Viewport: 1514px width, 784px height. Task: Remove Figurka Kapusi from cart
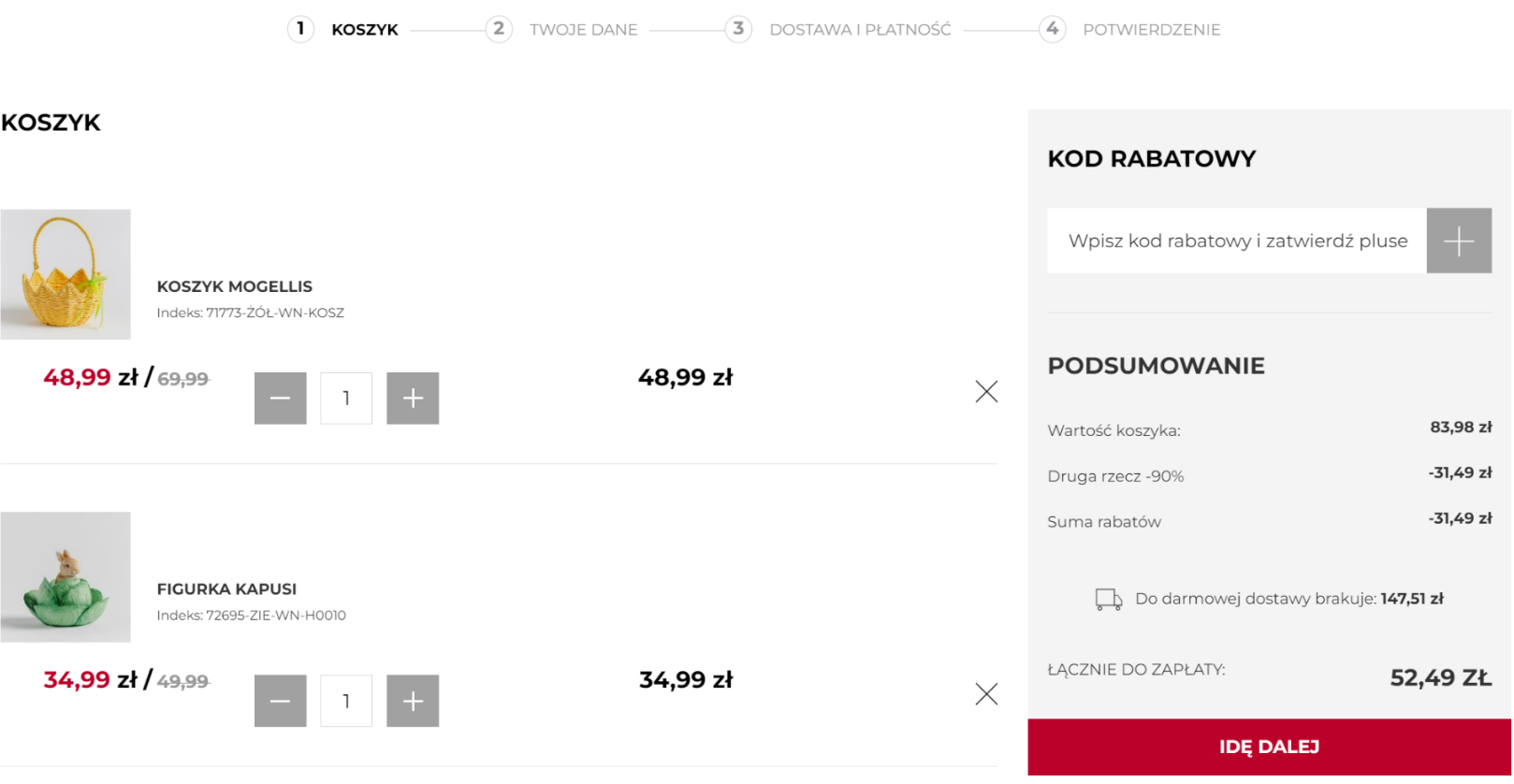point(986,694)
